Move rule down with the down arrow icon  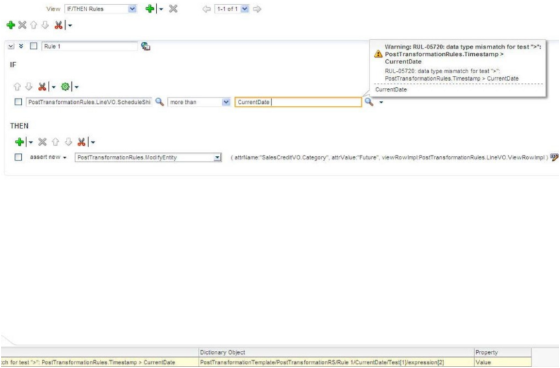click(45, 25)
